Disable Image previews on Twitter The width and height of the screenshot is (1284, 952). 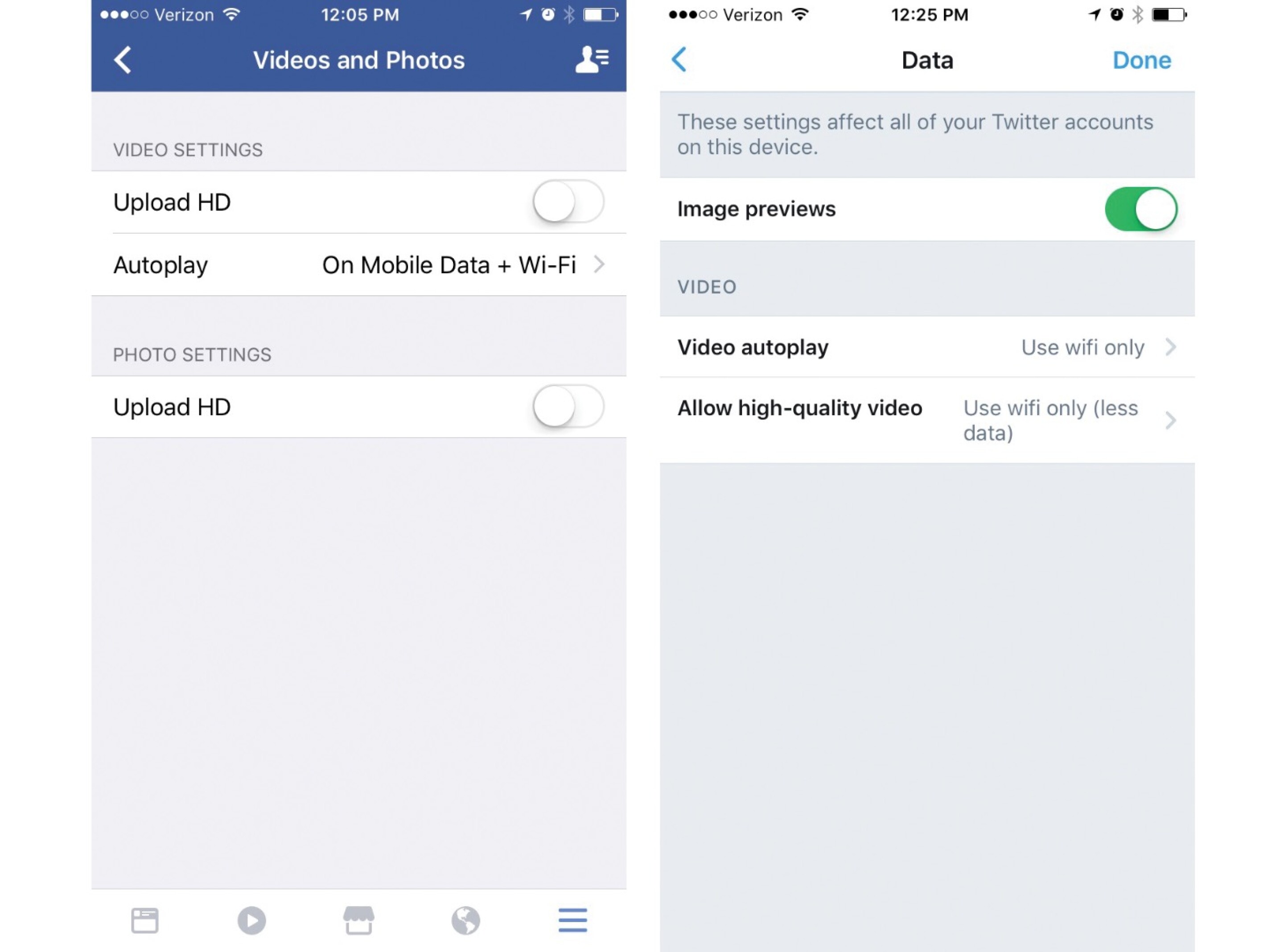click(x=1141, y=209)
